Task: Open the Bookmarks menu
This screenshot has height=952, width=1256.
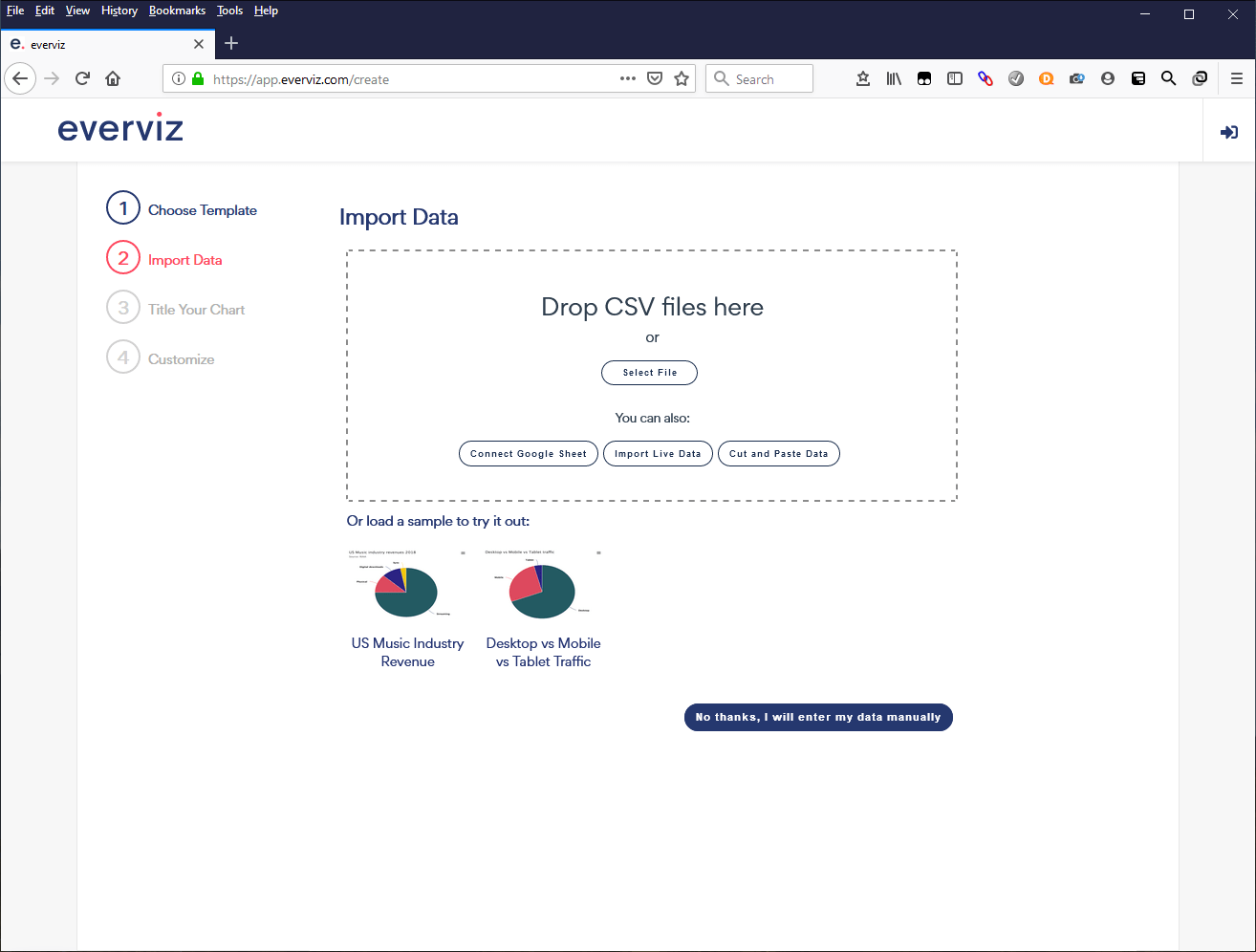Action: click(177, 11)
